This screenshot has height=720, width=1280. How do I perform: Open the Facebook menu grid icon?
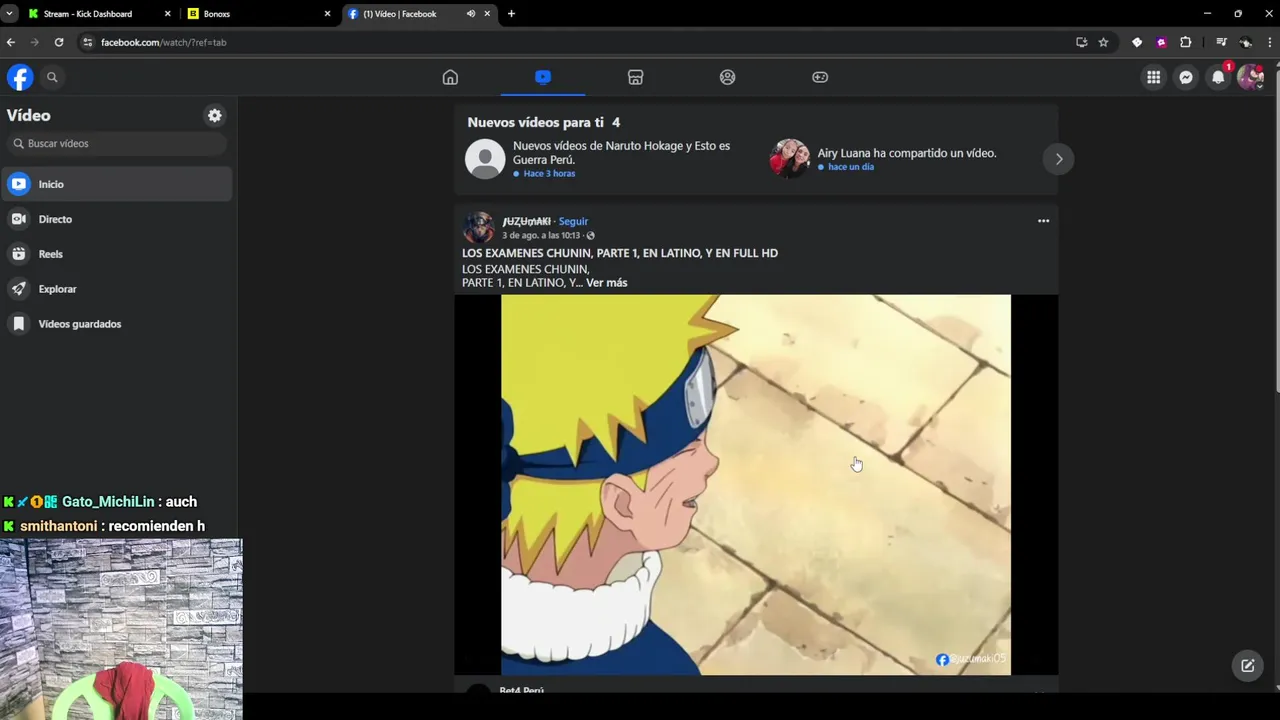[x=1153, y=77]
